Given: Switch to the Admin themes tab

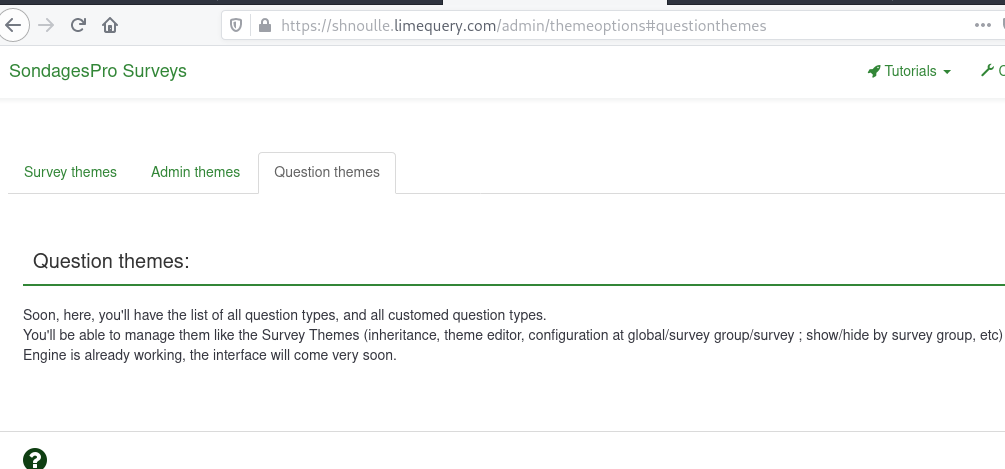Looking at the screenshot, I should (195, 172).
